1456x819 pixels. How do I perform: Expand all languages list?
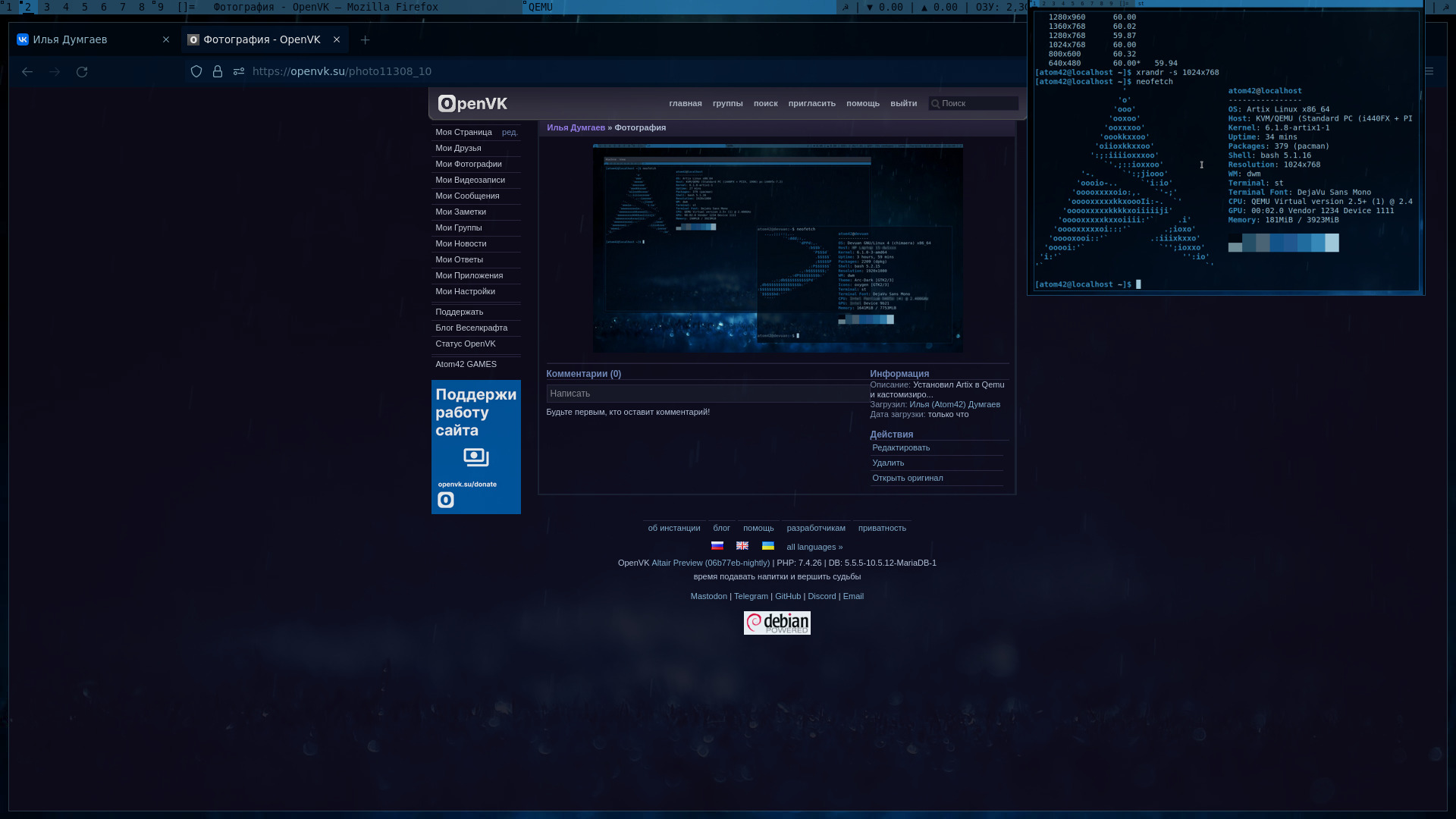[x=814, y=547]
